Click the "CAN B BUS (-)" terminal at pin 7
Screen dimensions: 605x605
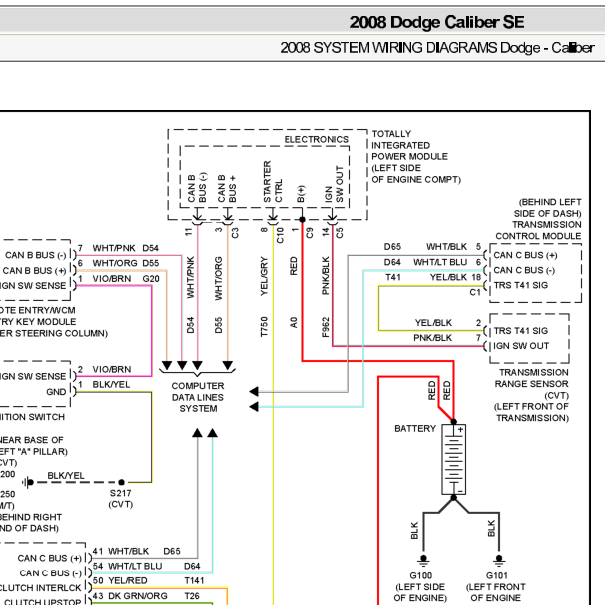[x=35, y=255]
